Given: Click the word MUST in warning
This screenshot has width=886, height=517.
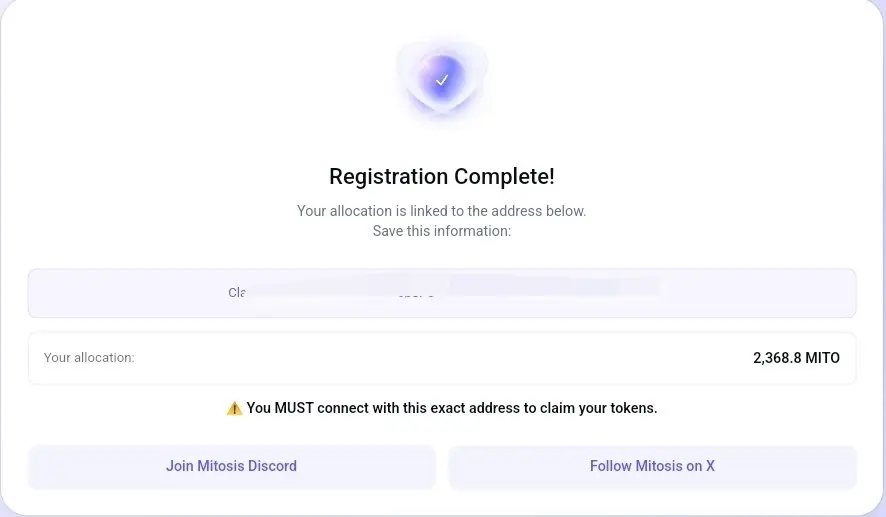Looking at the screenshot, I should (x=294, y=408).
